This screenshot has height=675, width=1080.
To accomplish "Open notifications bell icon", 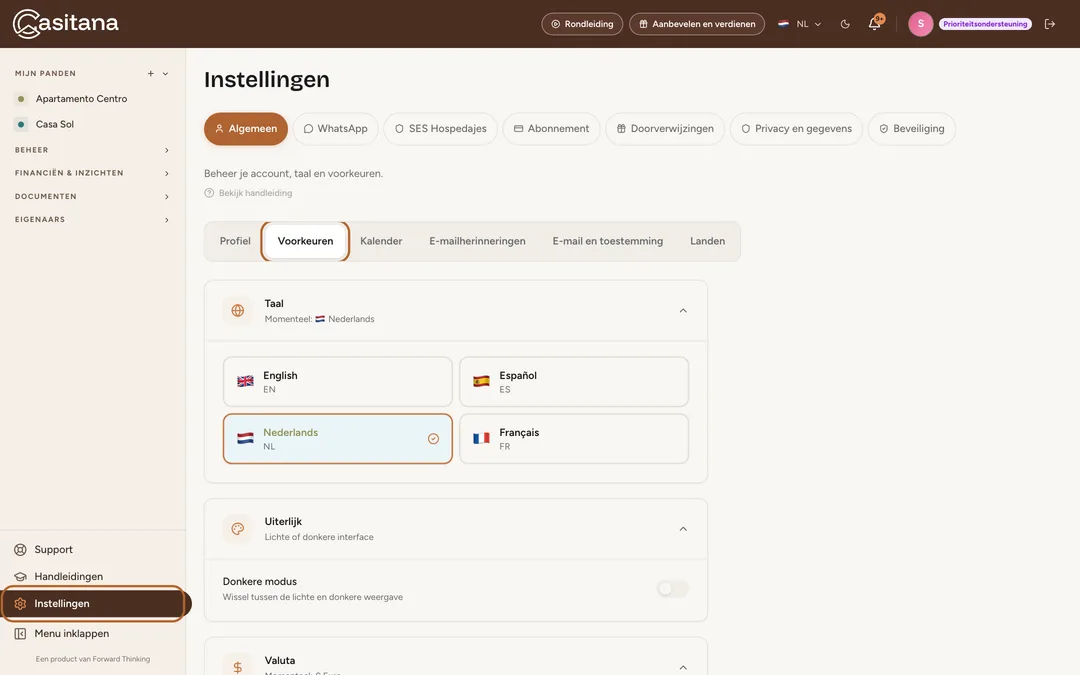I will coord(875,23).
